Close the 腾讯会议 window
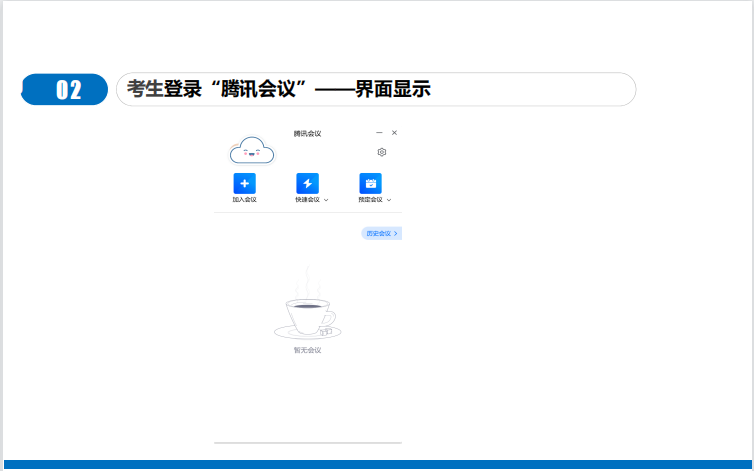This screenshot has width=754, height=471. point(394,132)
